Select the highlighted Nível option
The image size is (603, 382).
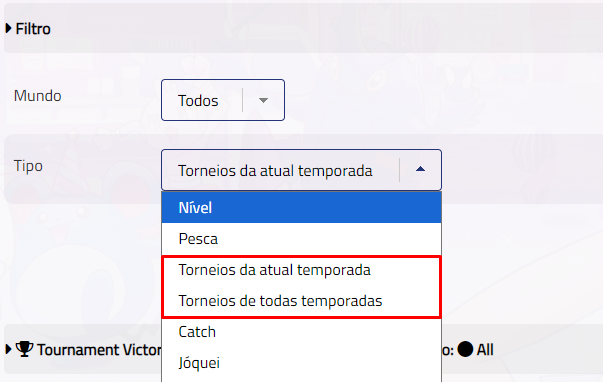[x=301, y=208]
